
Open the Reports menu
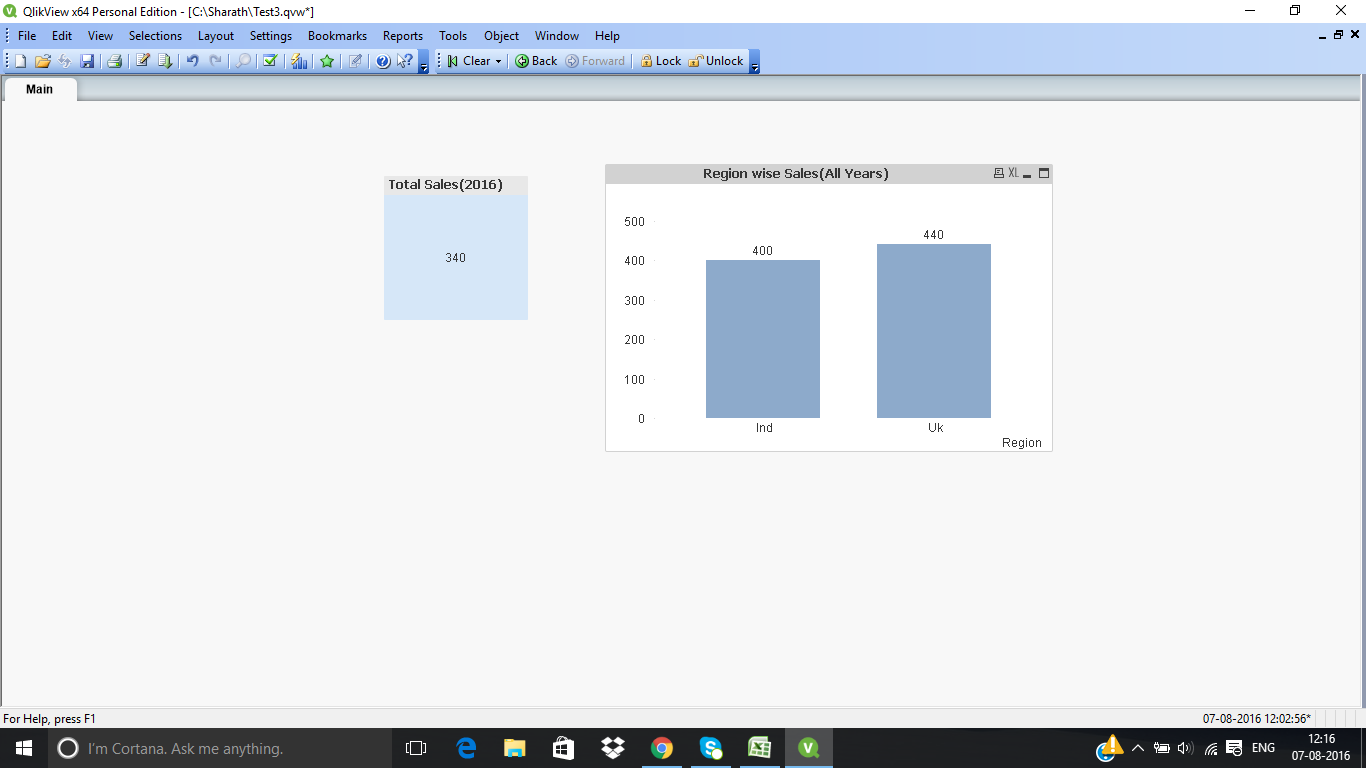point(403,36)
